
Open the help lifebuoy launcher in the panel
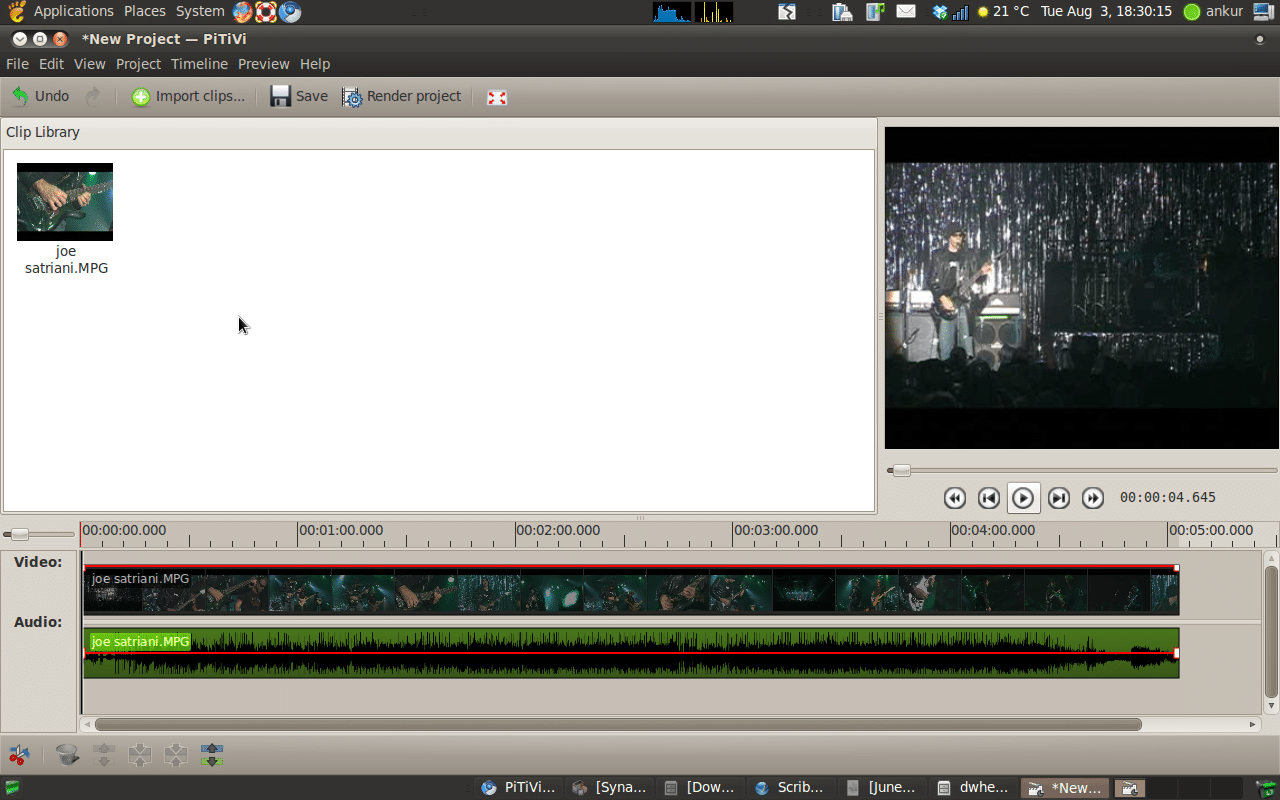coord(266,12)
